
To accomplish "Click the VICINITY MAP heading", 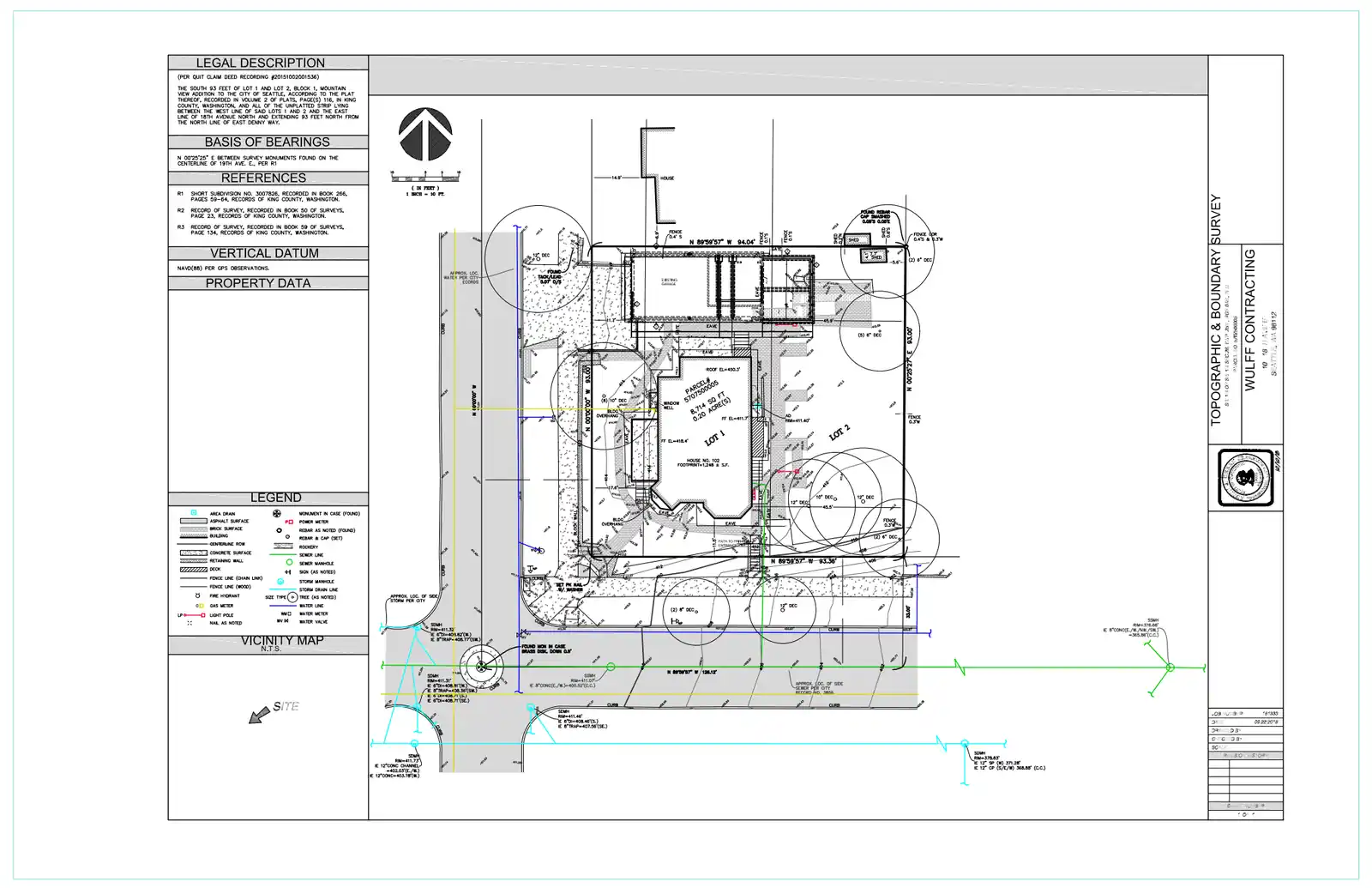I will 282,640.
